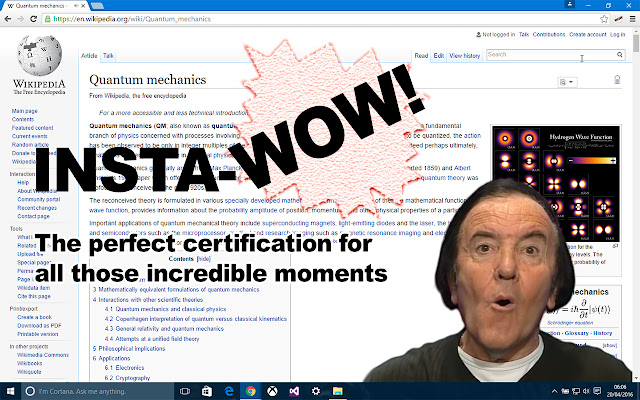640x400 pixels.
Task: Open the Main page sidebar link
Action: pyautogui.click(x=24, y=111)
